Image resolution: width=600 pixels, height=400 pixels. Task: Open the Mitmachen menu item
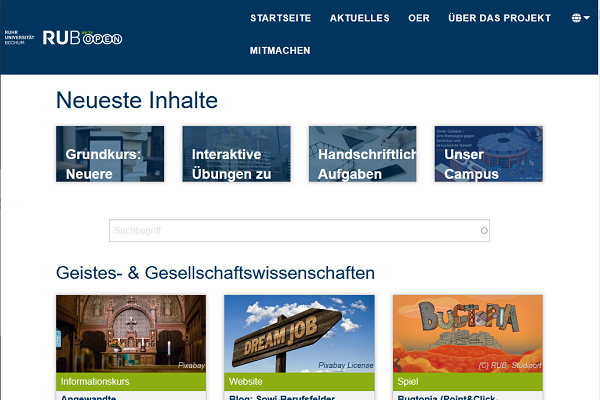click(280, 50)
